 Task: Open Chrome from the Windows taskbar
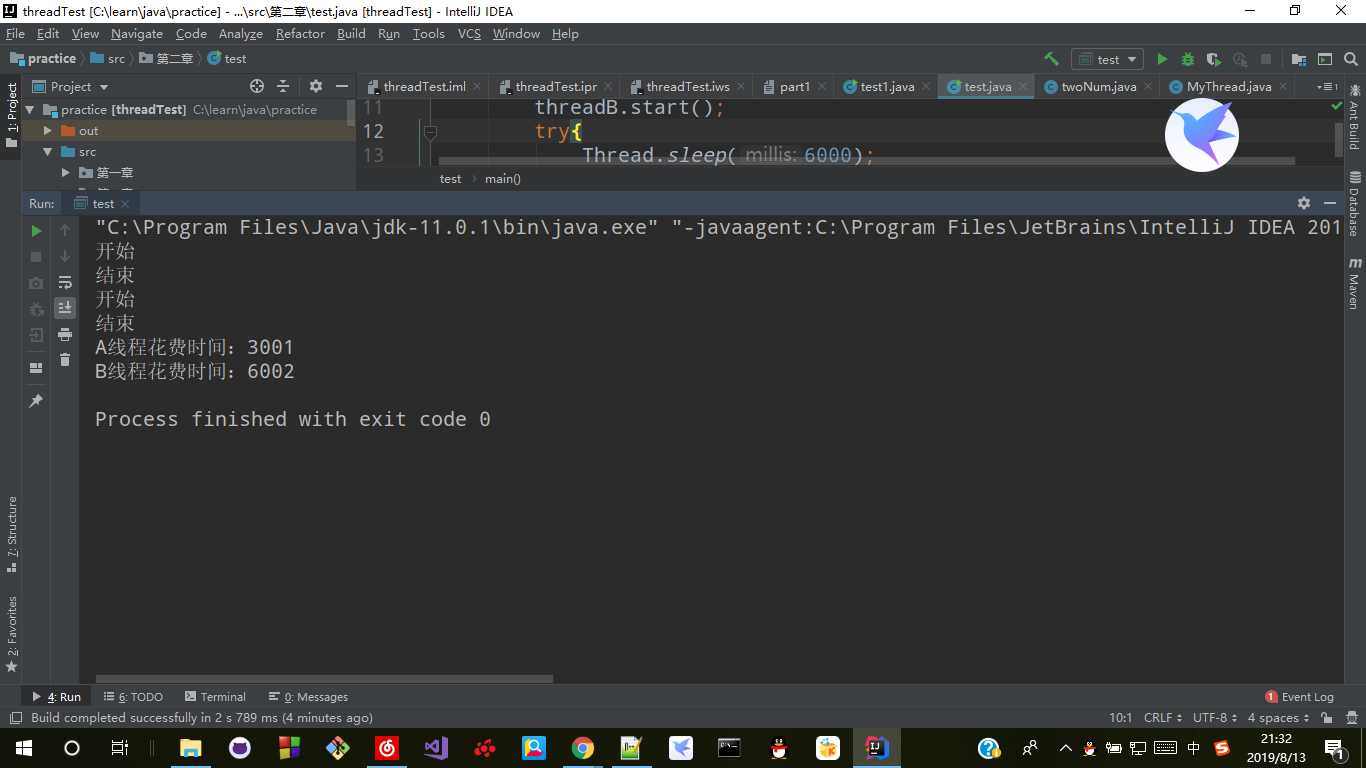tap(582, 748)
